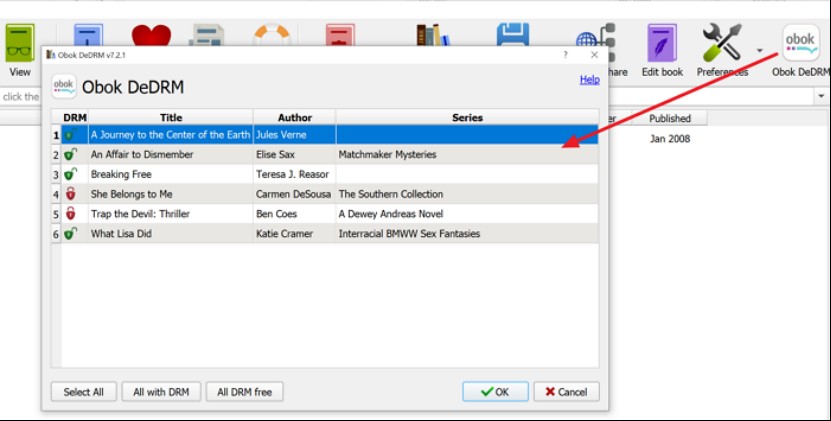
Task: Click author cell Jules Verne
Action: click(295, 135)
